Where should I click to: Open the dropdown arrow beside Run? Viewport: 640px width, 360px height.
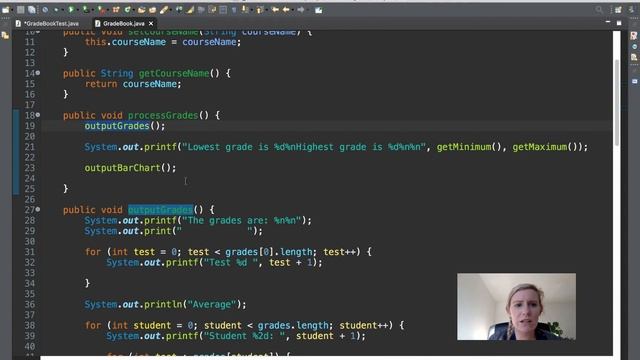[78, 10]
